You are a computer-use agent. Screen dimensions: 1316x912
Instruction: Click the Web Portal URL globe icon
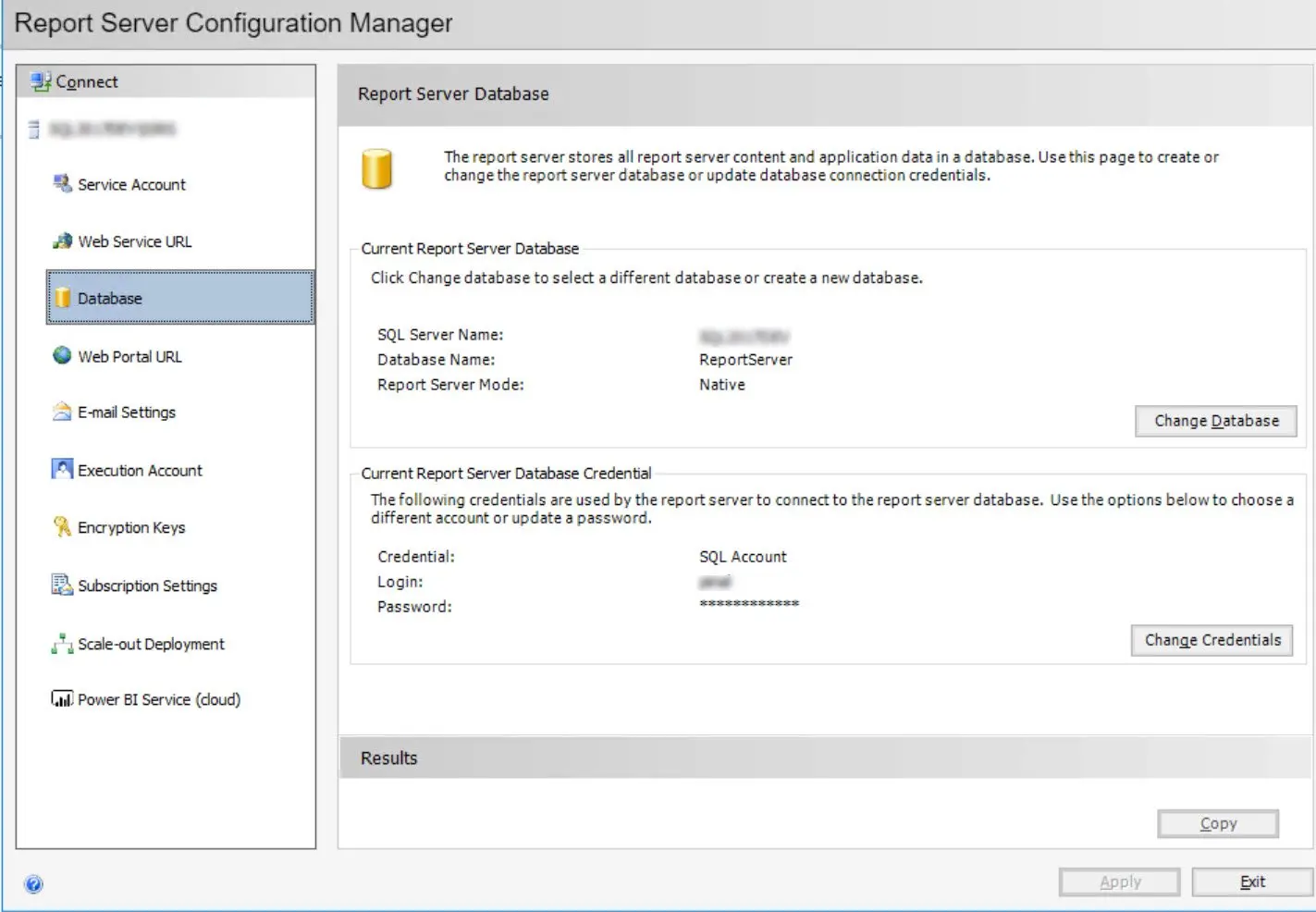[x=62, y=355]
